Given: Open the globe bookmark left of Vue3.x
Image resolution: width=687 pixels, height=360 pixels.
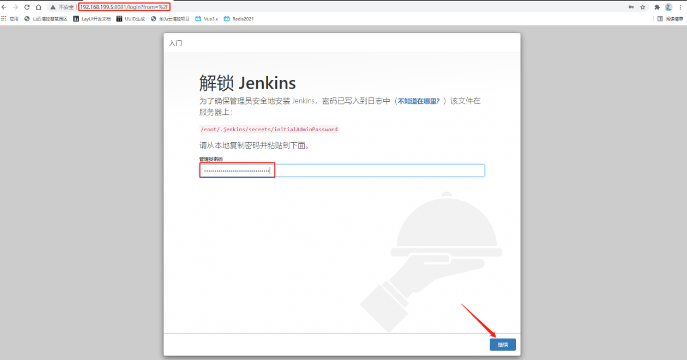Looking at the screenshot, I should pyautogui.click(x=170, y=19).
